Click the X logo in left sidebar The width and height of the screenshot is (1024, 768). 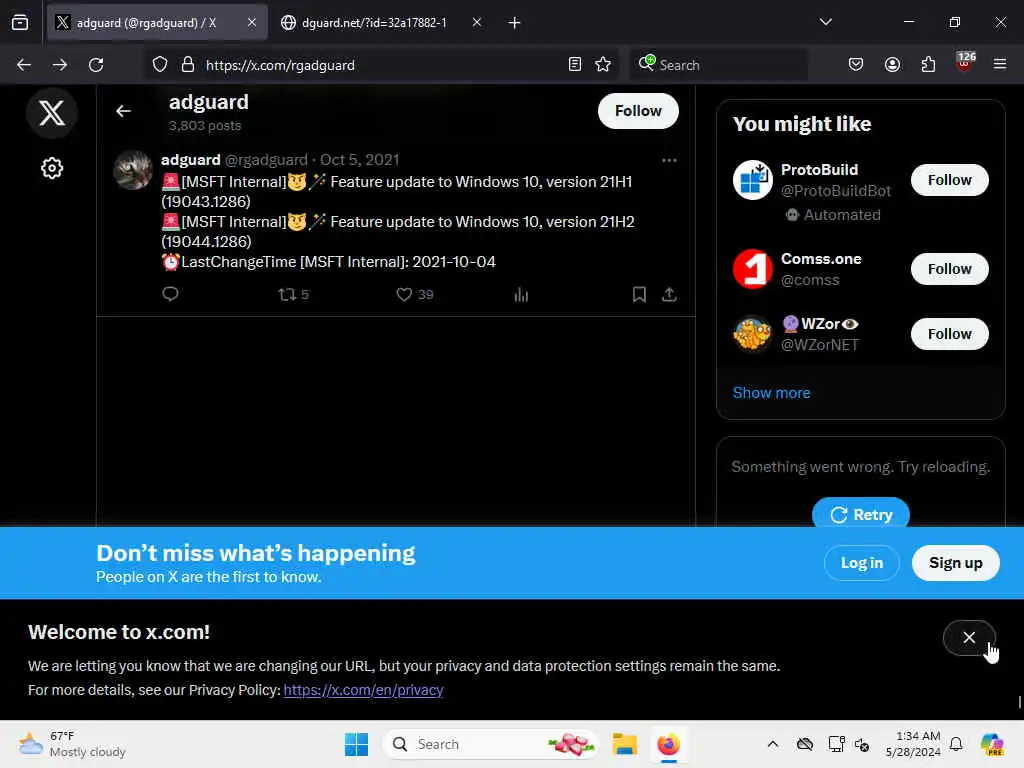pyautogui.click(x=52, y=113)
